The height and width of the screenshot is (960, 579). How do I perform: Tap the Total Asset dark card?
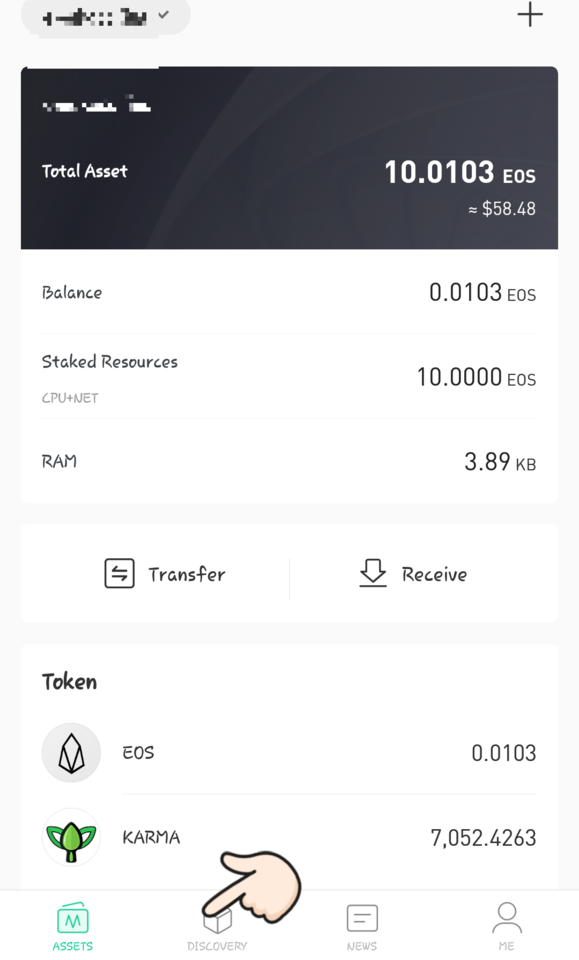(x=289, y=157)
